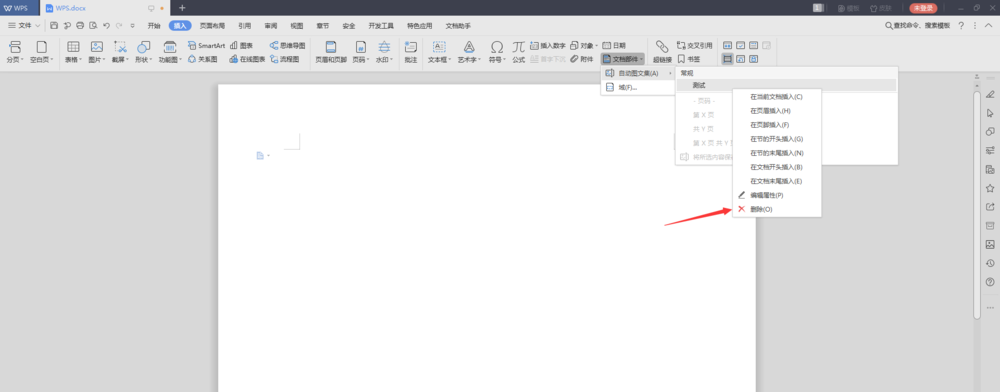Switch to the 引用 references tab
This screenshot has height=392, width=1000.
click(x=244, y=25)
